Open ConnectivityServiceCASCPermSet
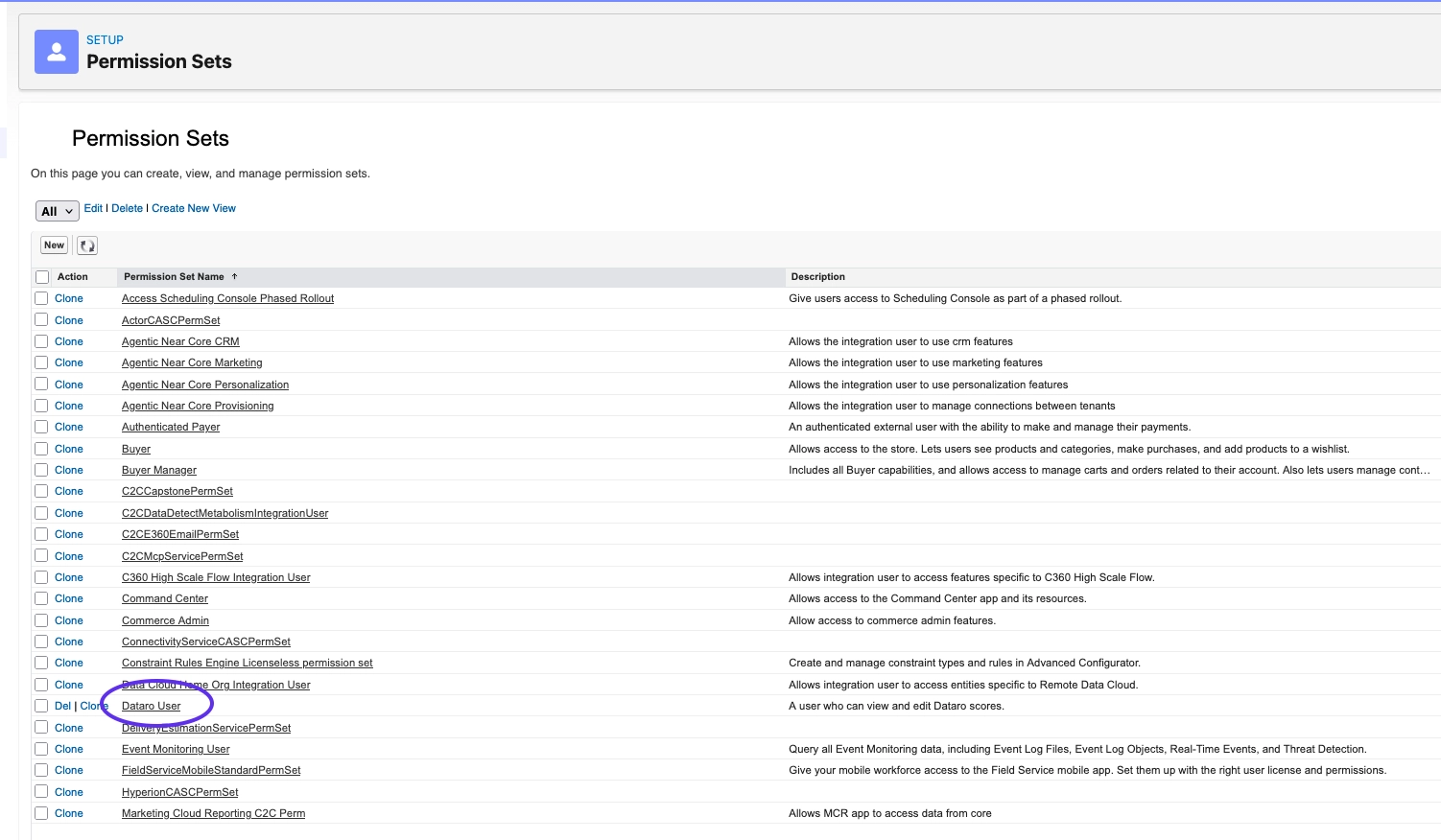 click(206, 642)
